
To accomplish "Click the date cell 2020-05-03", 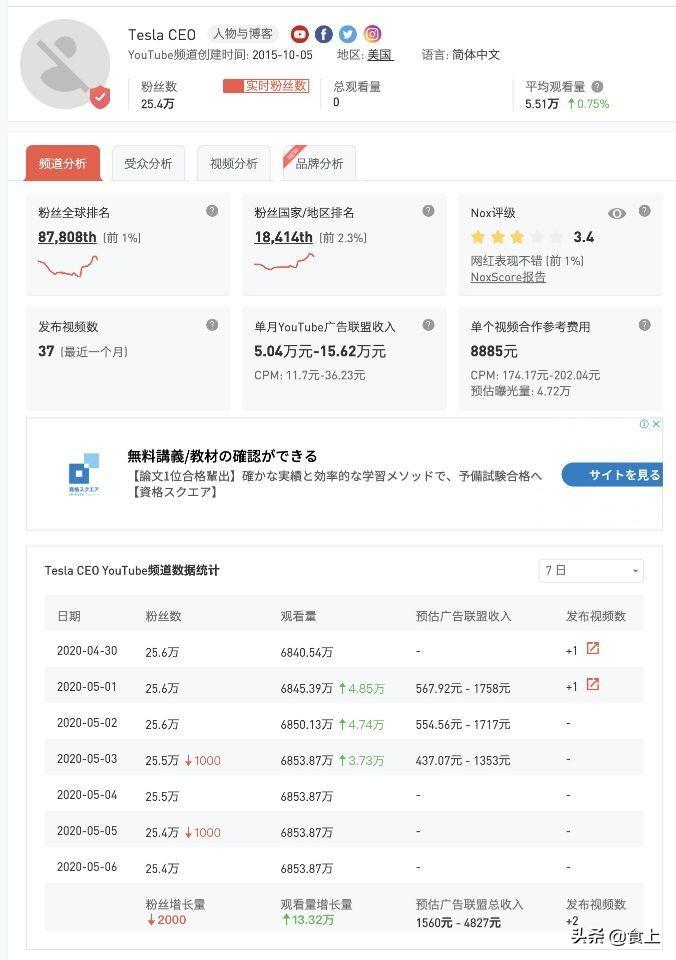I will pos(87,759).
